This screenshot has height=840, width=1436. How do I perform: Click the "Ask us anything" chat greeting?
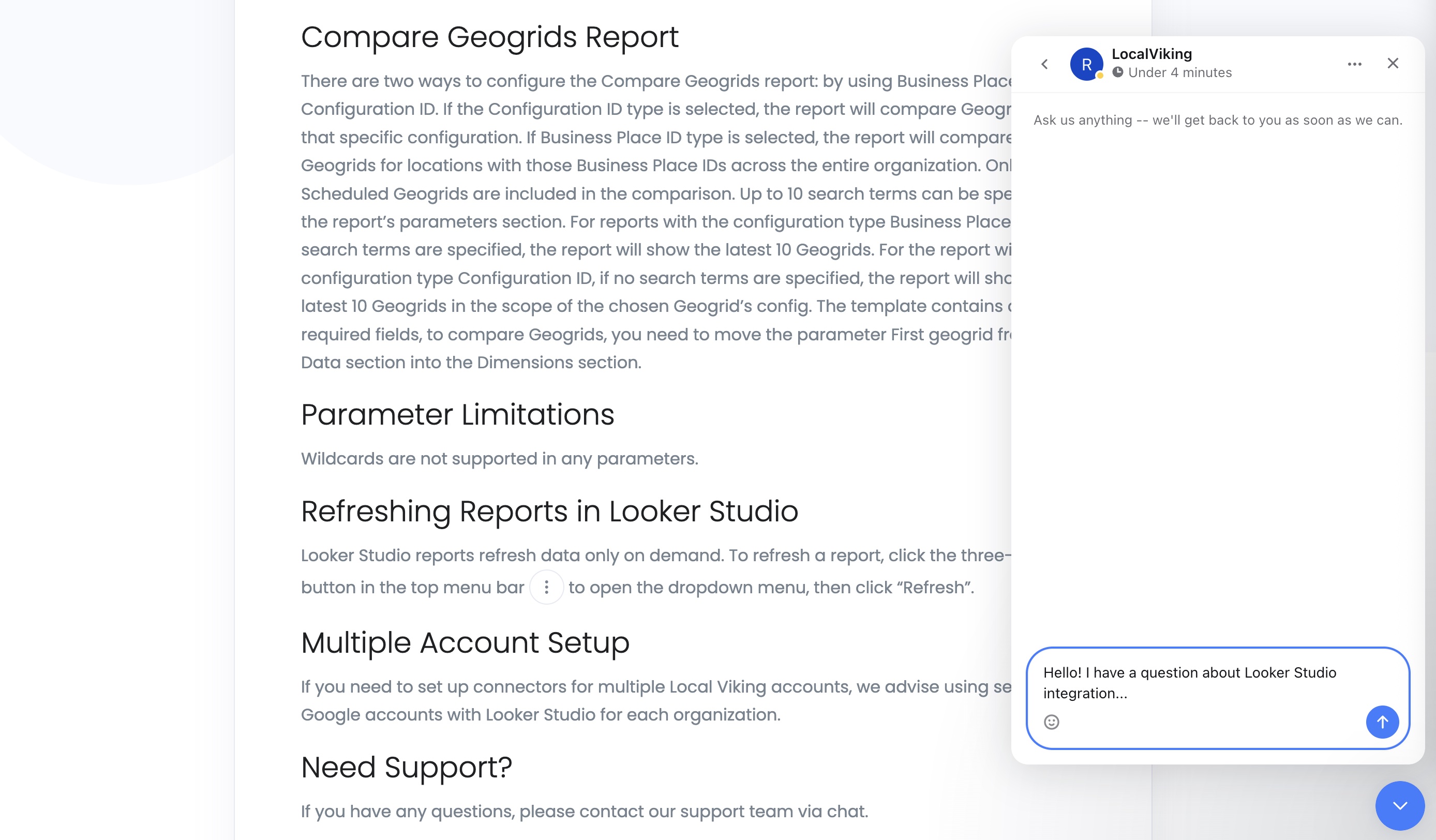pos(1218,120)
